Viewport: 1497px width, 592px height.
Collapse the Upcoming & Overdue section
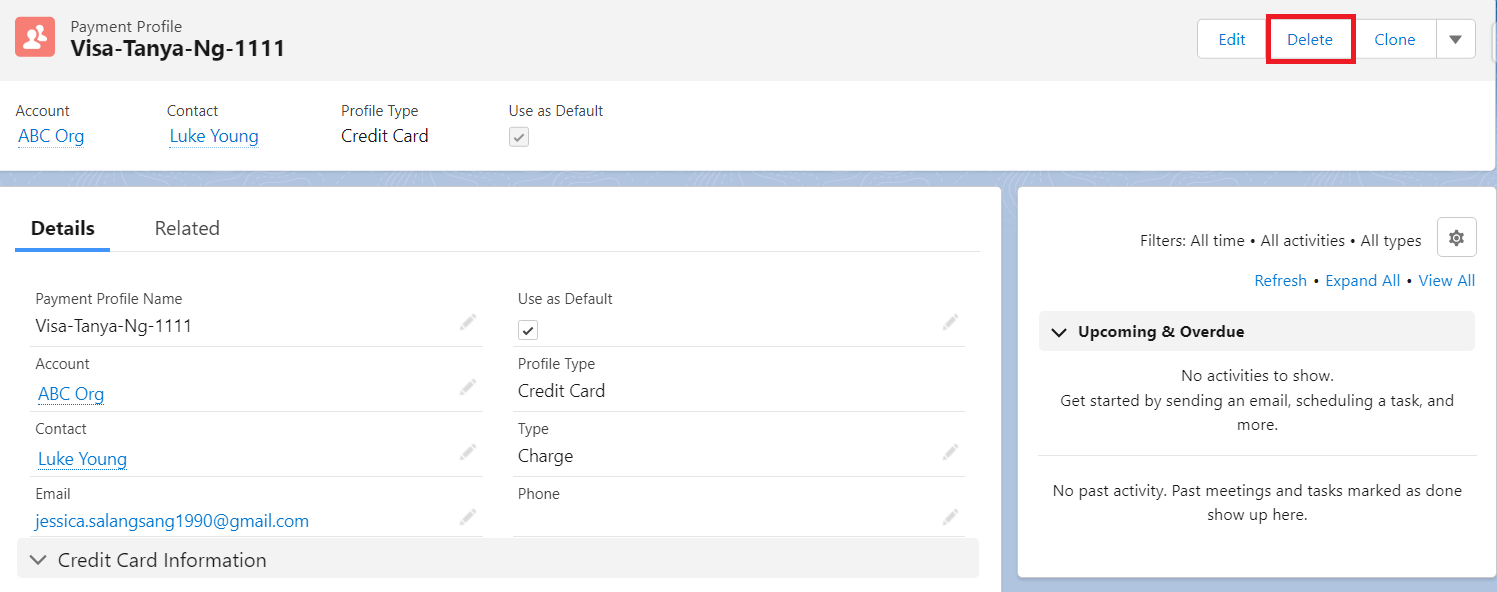[1057, 332]
